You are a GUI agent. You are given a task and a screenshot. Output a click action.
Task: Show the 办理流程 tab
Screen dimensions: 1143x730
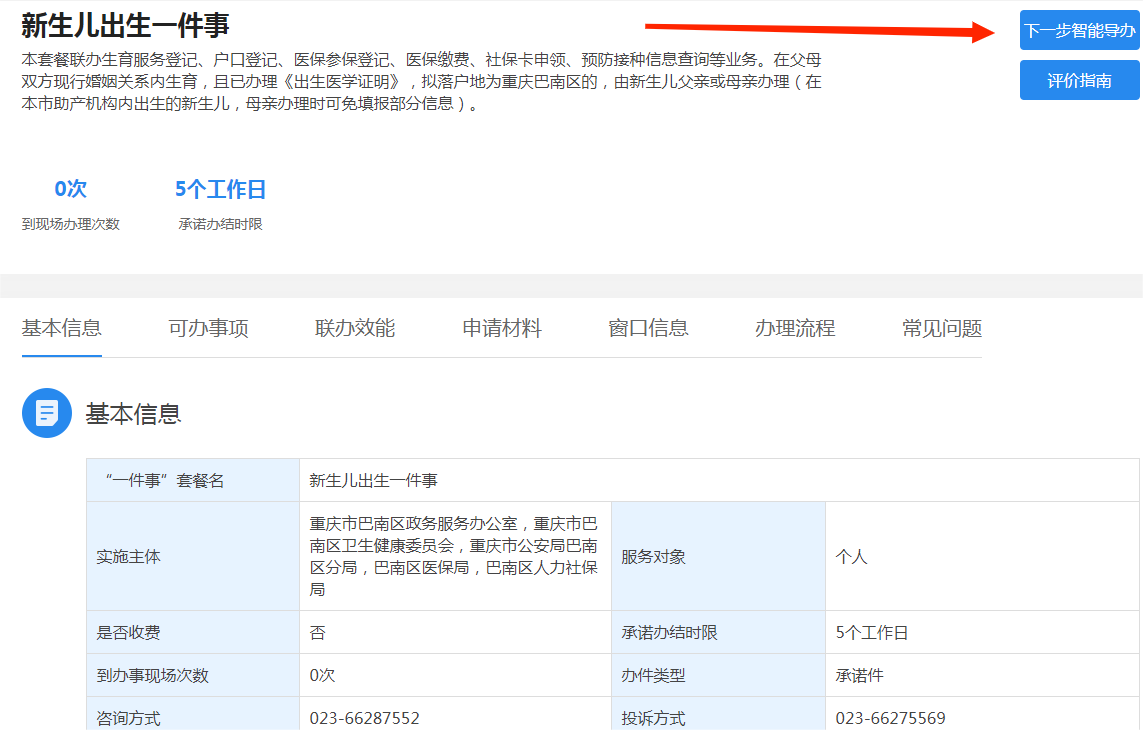point(795,328)
